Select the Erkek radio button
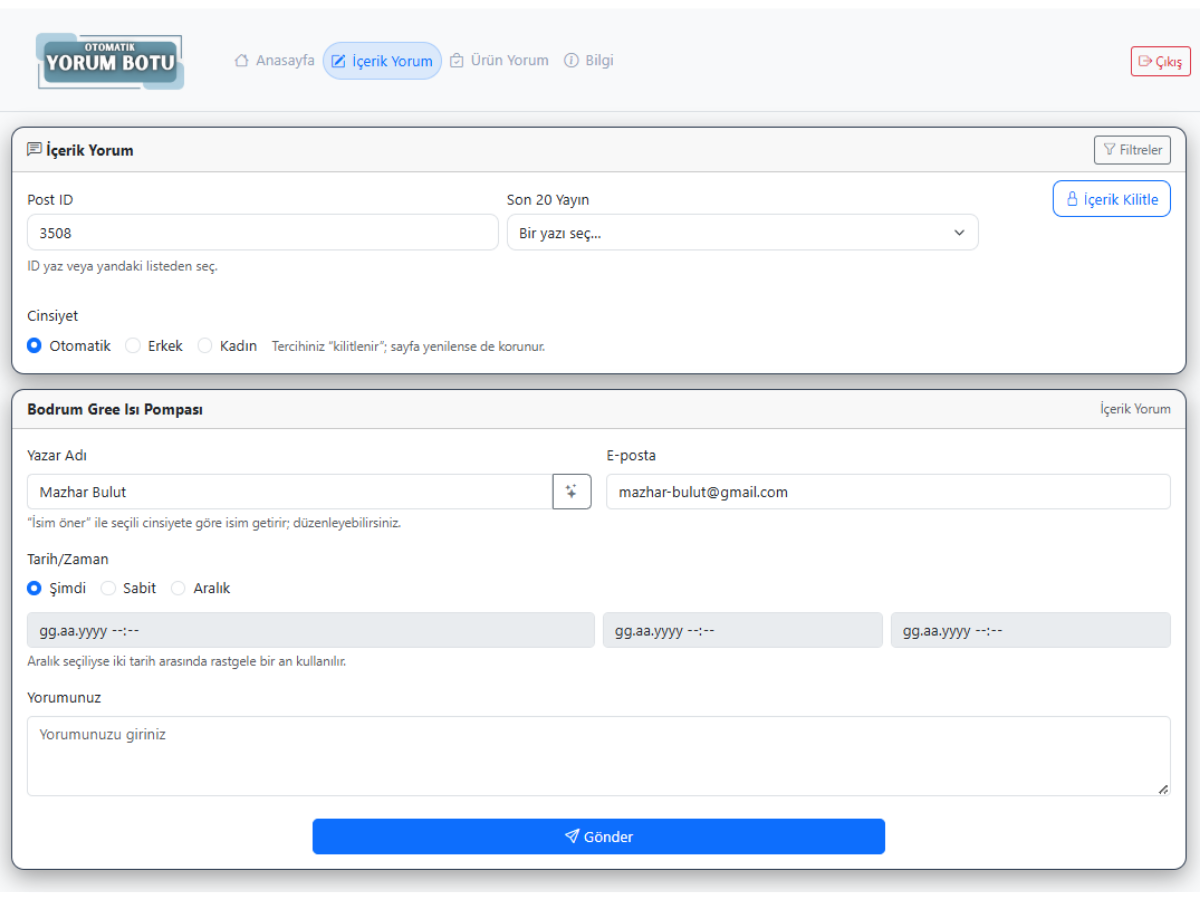Image resolution: width=1200 pixels, height=900 pixels. 133,346
